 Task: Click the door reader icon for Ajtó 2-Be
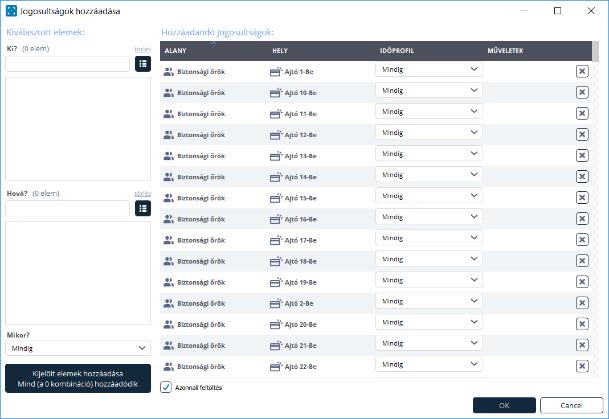tap(275, 303)
